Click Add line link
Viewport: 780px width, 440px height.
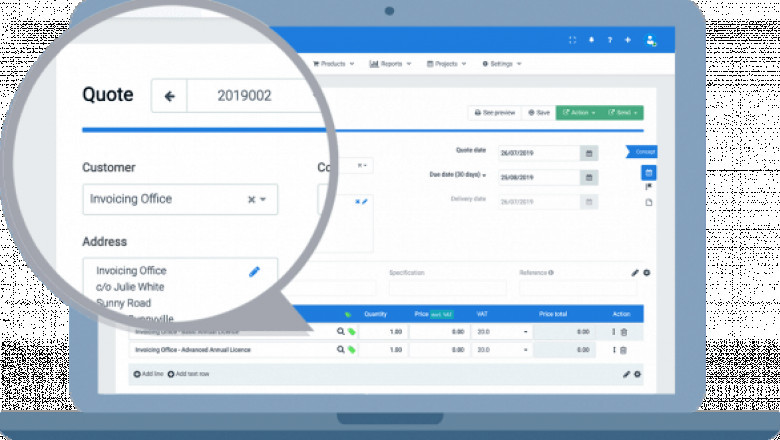tap(148, 374)
